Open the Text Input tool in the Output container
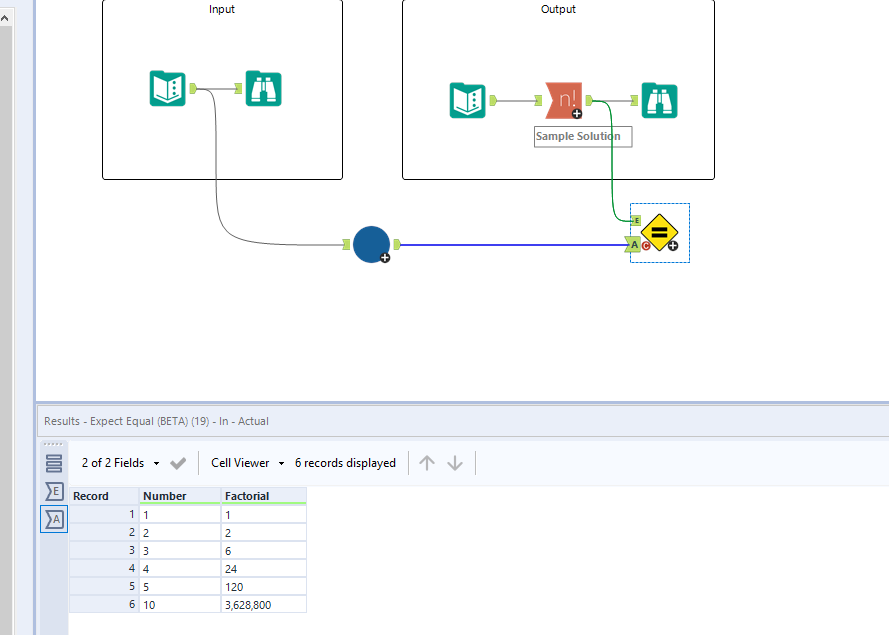Image resolution: width=889 pixels, height=635 pixels. coord(467,100)
